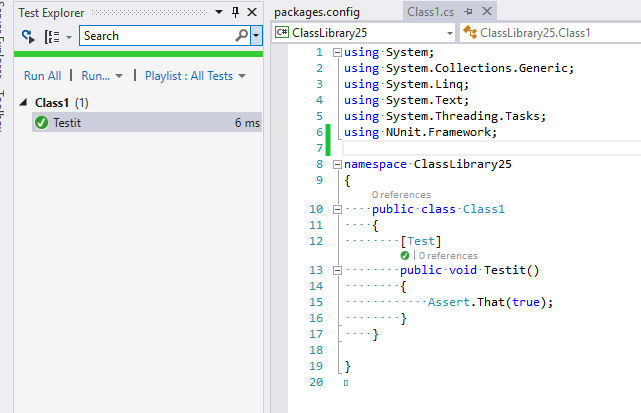This screenshot has width=641, height=413.
Task: Collapse the using directives block
Action: point(336,53)
